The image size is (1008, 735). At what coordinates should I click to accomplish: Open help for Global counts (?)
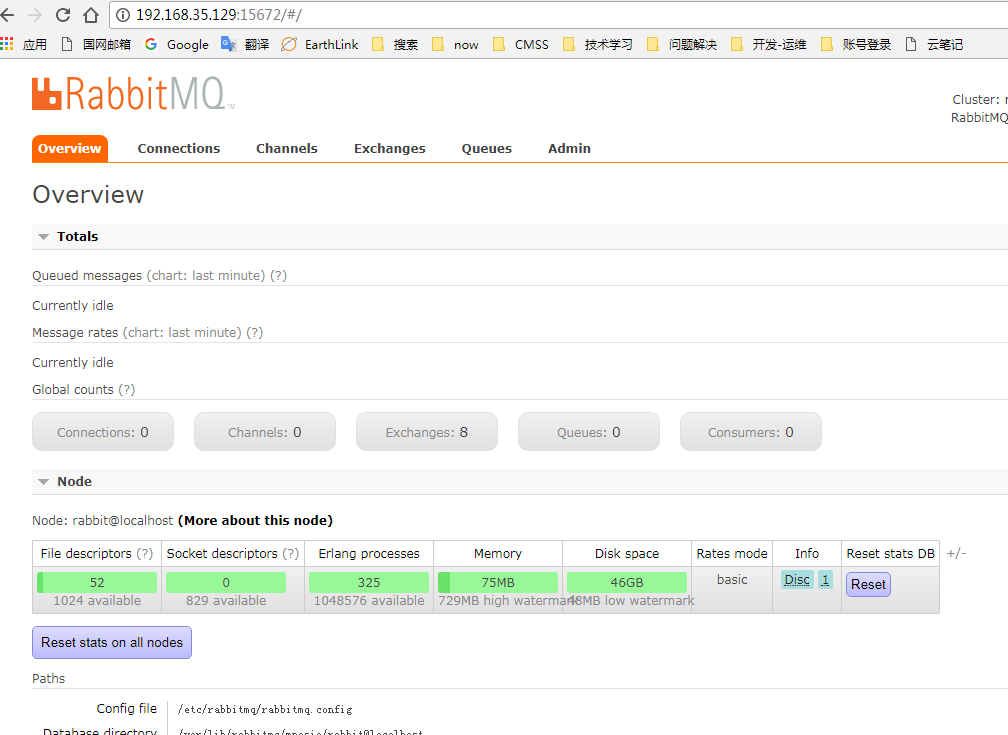point(127,390)
